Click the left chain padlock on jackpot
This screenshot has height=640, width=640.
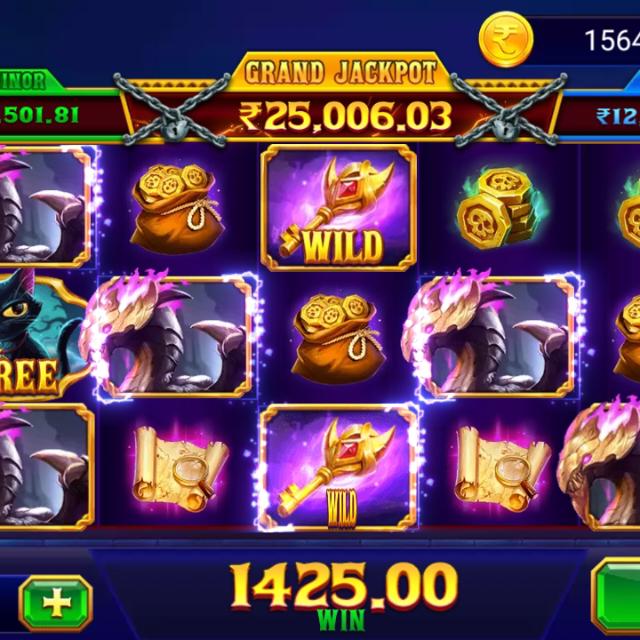pyautogui.click(x=172, y=109)
